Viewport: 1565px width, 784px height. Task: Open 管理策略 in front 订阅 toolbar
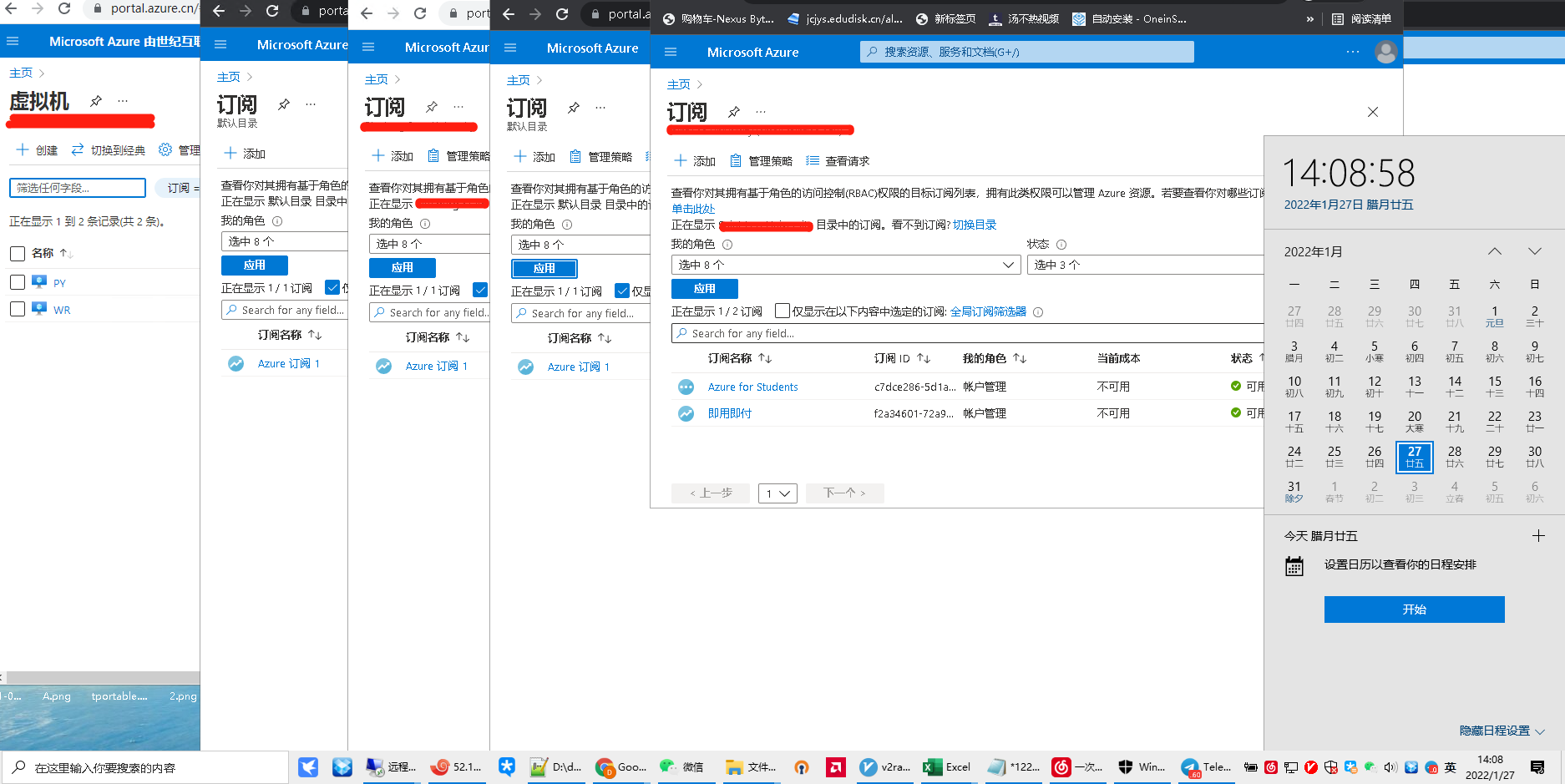(x=762, y=161)
